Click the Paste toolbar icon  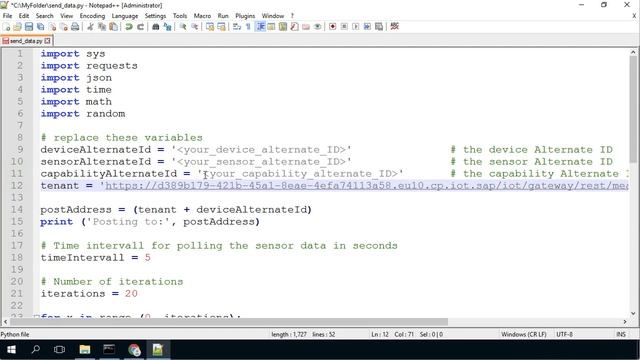tap(113, 27)
